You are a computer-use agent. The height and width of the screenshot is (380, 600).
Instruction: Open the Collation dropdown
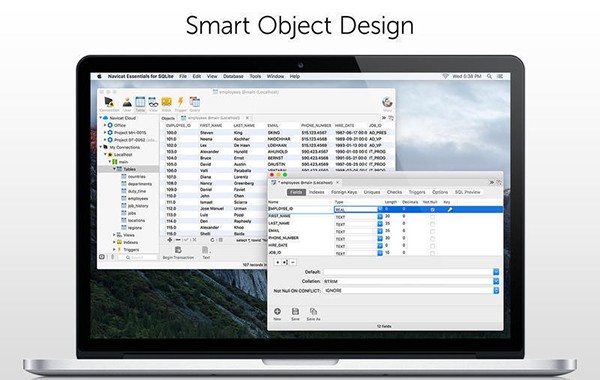(x=496, y=281)
